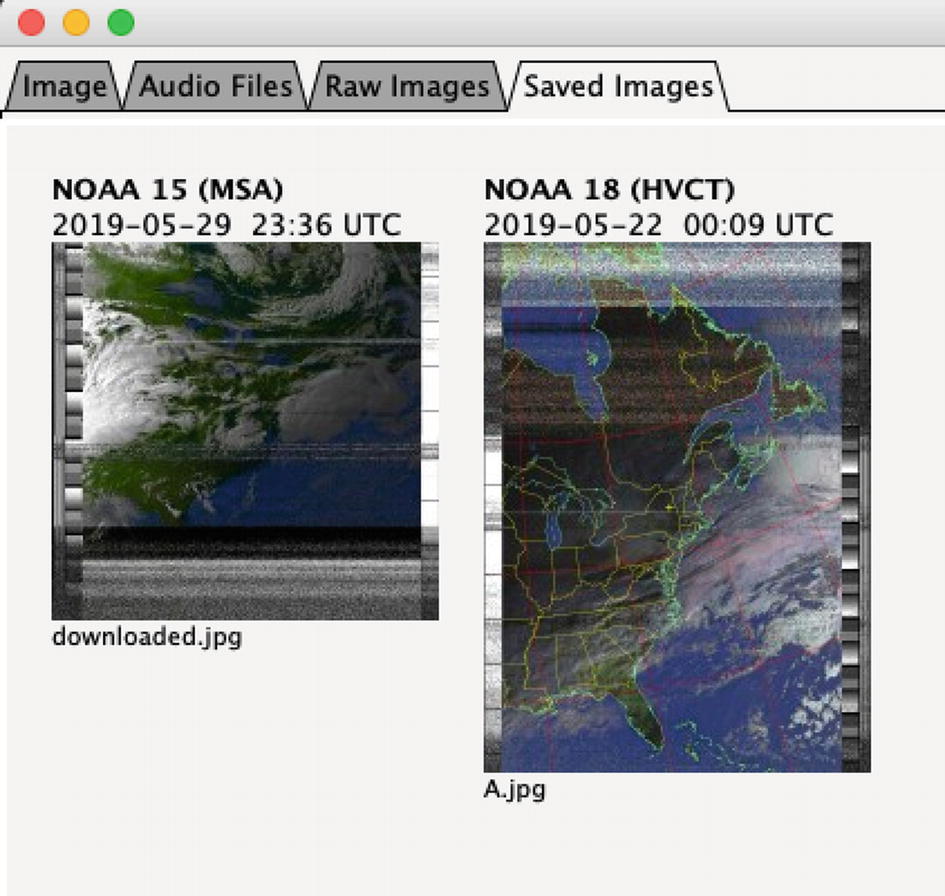This screenshot has width=945, height=896.
Task: Click the A.jpg file name
Action: click(x=515, y=790)
